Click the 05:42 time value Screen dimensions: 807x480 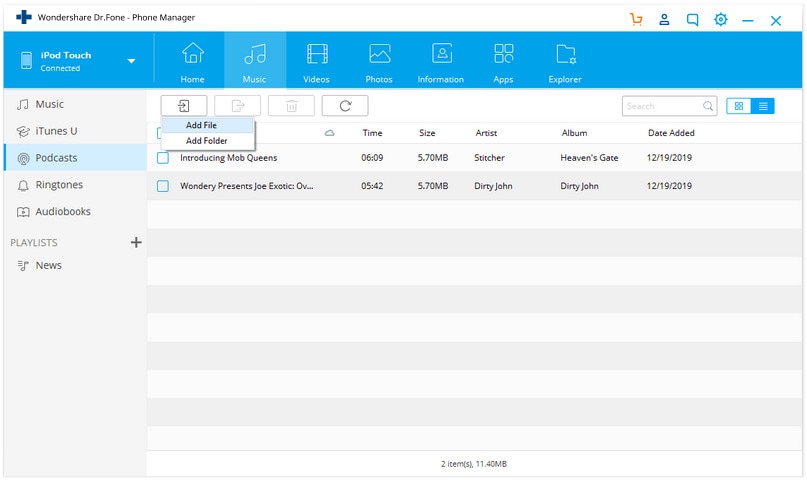click(372, 186)
